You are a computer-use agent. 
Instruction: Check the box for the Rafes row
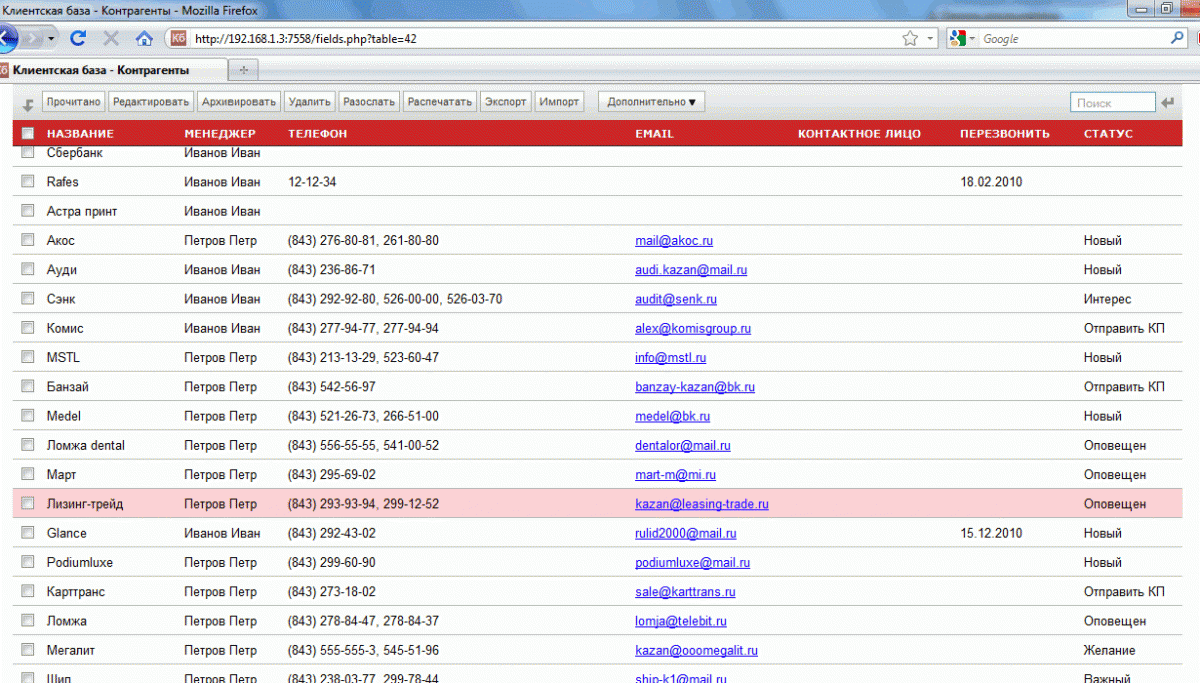(x=28, y=182)
